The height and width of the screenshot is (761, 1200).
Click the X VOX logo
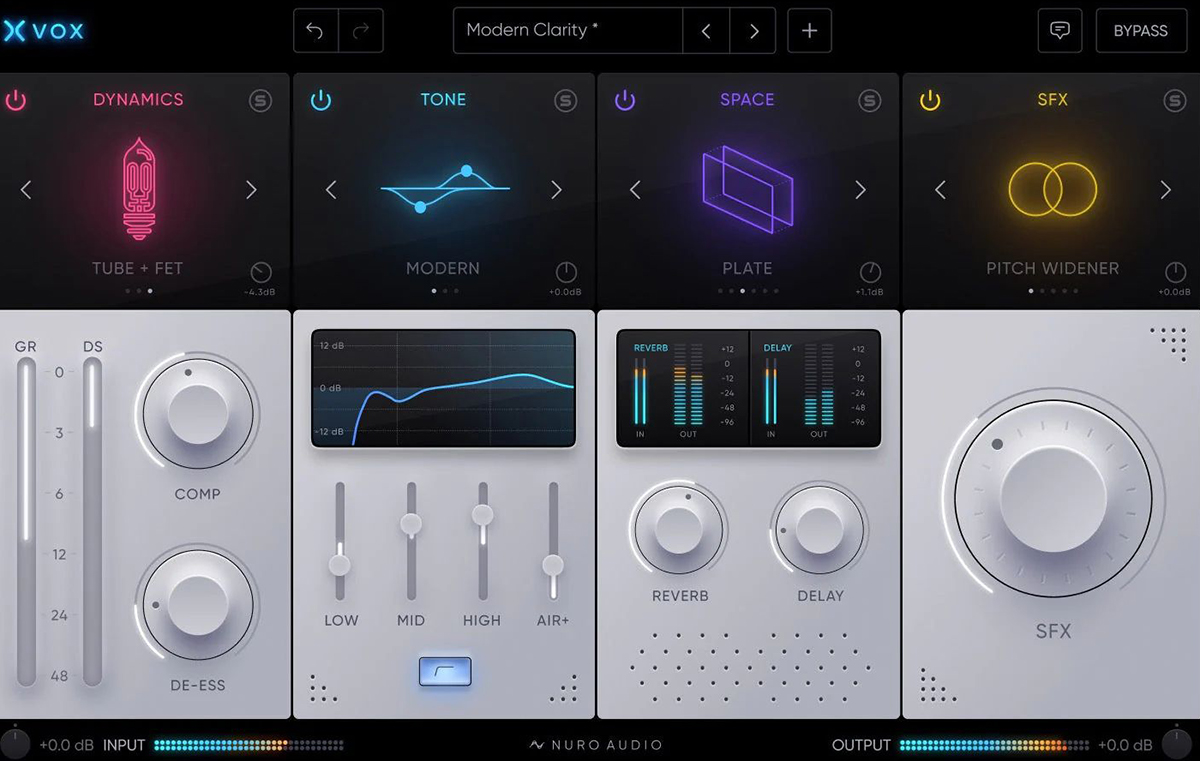pyautogui.click(x=43, y=31)
